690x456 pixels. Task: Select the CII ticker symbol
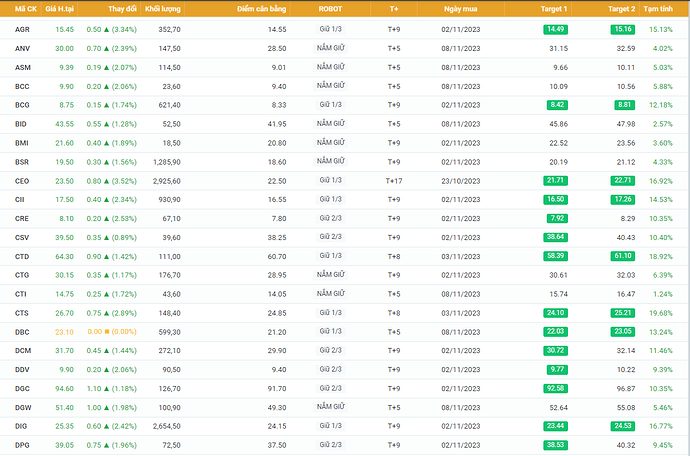pyautogui.click(x=19, y=200)
